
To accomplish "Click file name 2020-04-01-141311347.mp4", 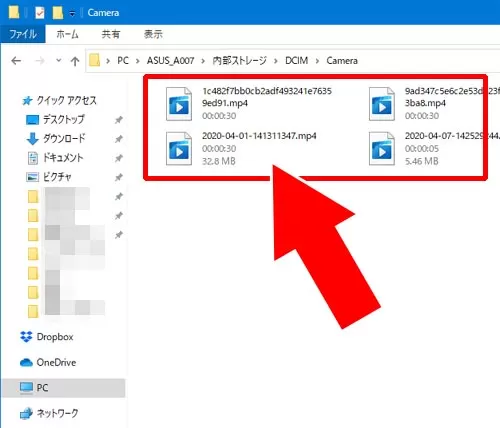I will 259,136.
